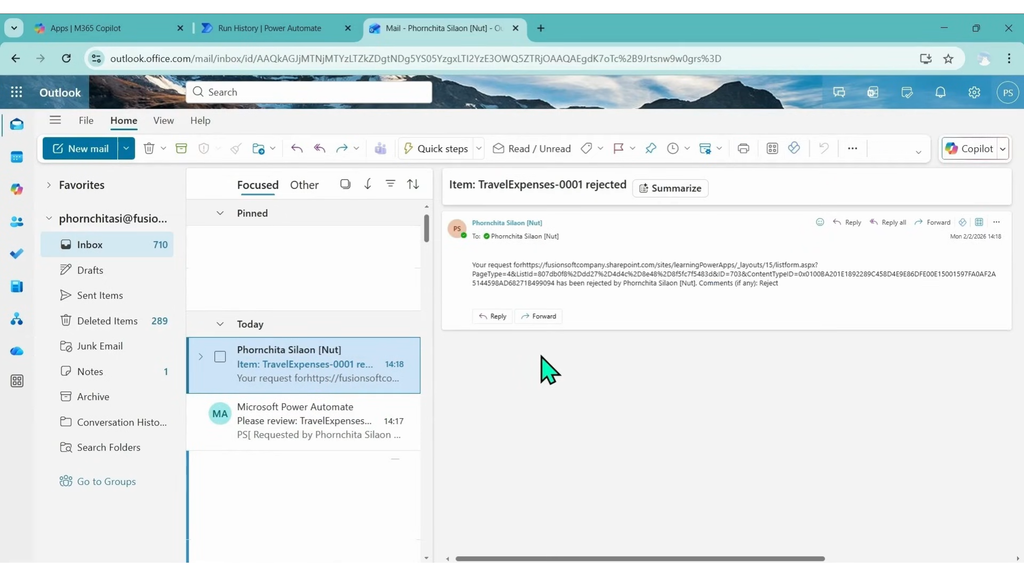Open To Do checkmark app in rail

[x=17, y=253]
